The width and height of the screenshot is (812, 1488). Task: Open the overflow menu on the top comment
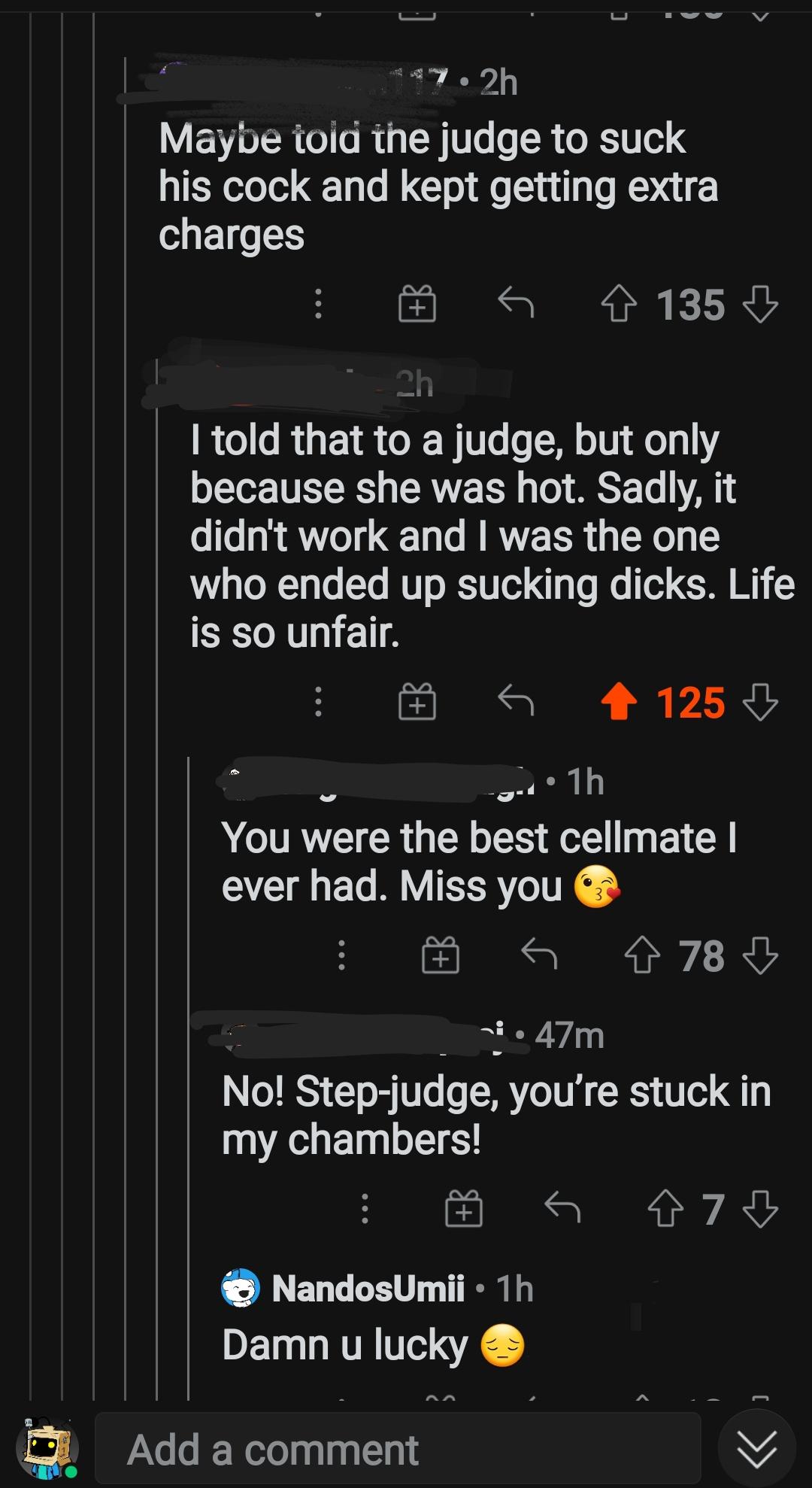(x=318, y=304)
